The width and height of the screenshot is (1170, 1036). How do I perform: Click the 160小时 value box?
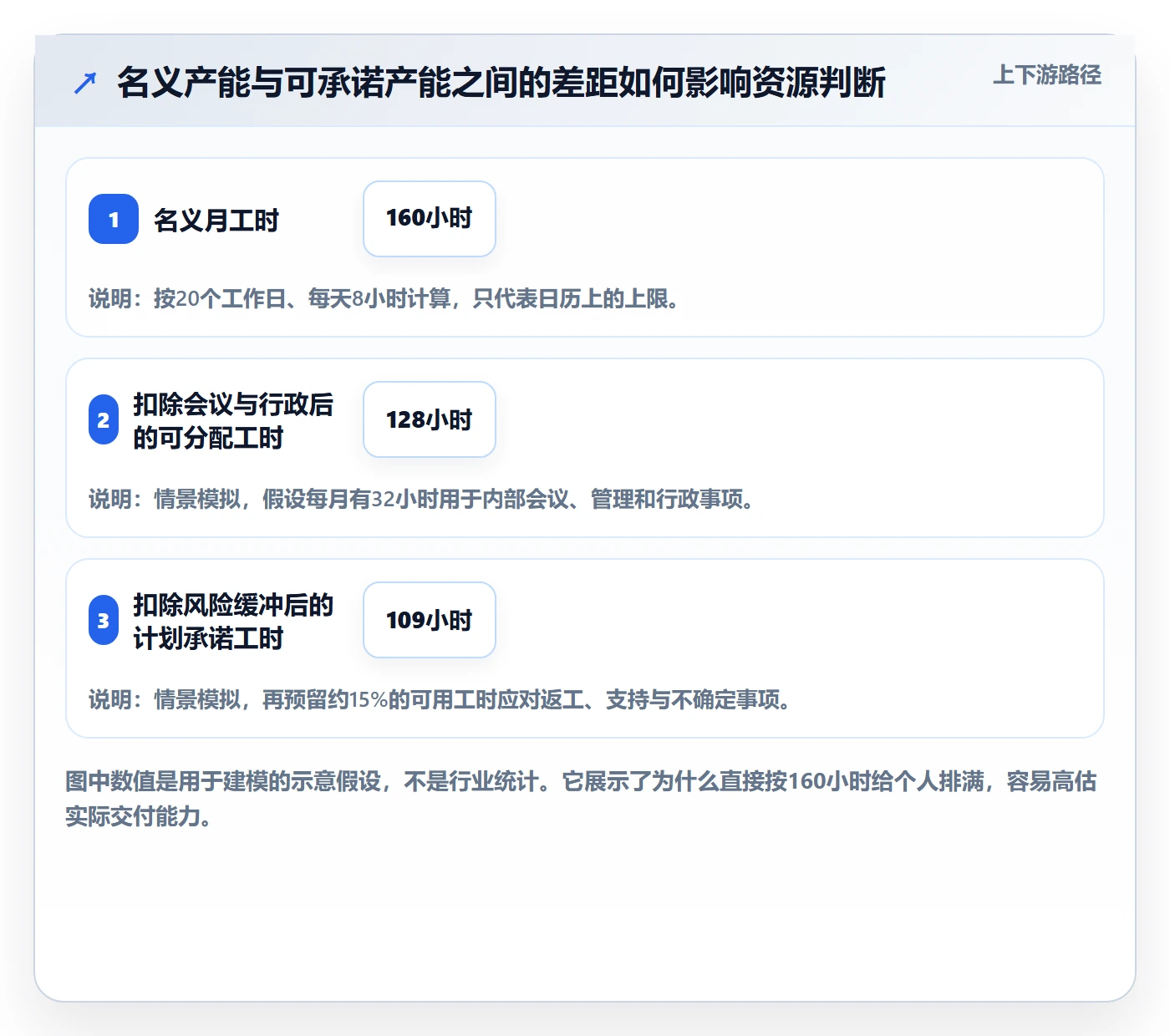tap(430, 219)
